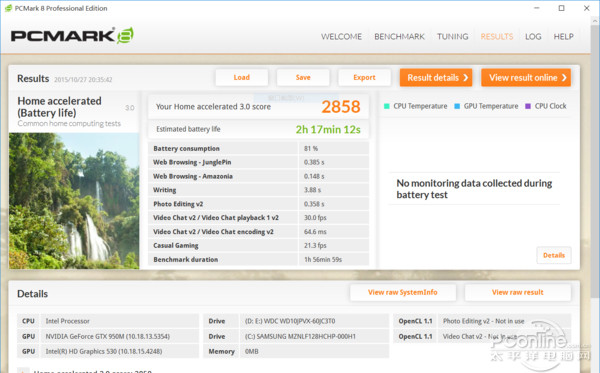Click the Home accelerated (Battery life) title
Image resolution: width=600 pixels, height=373 pixels.
59,107
